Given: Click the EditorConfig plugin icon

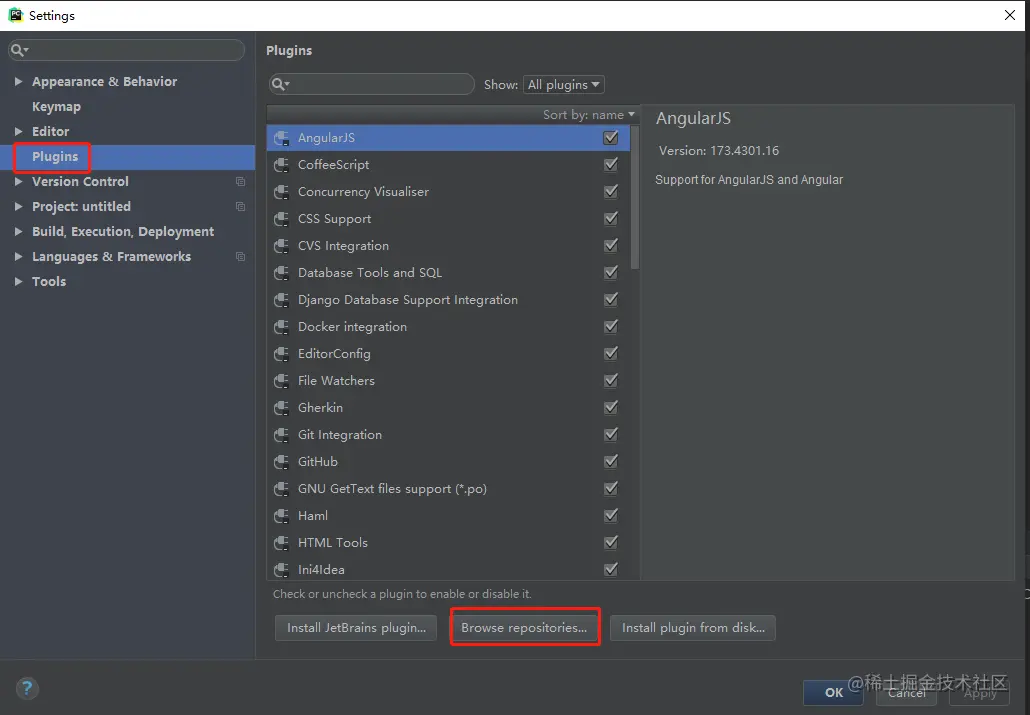Looking at the screenshot, I should click(x=281, y=354).
